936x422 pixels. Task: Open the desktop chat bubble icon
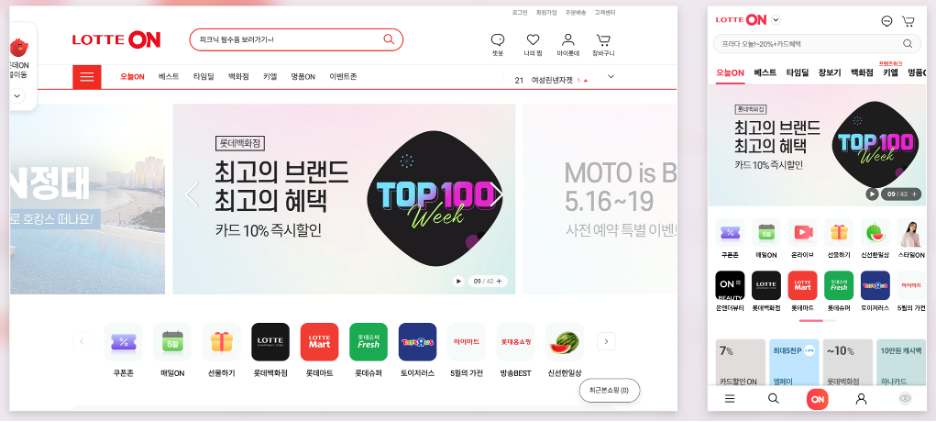(497, 40)
